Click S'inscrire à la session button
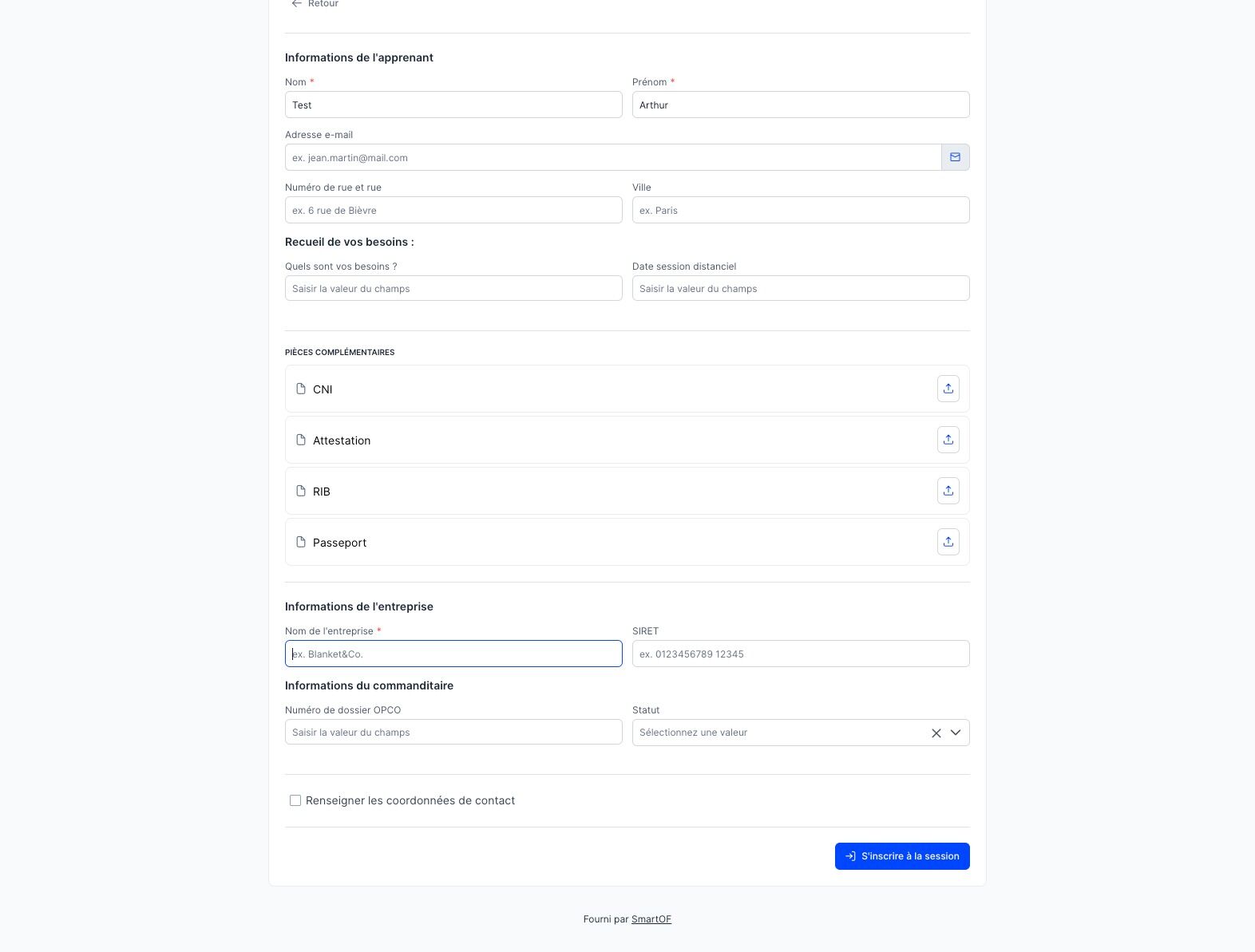The width and height of the screenshot is (1255, 952). point(902,856)
